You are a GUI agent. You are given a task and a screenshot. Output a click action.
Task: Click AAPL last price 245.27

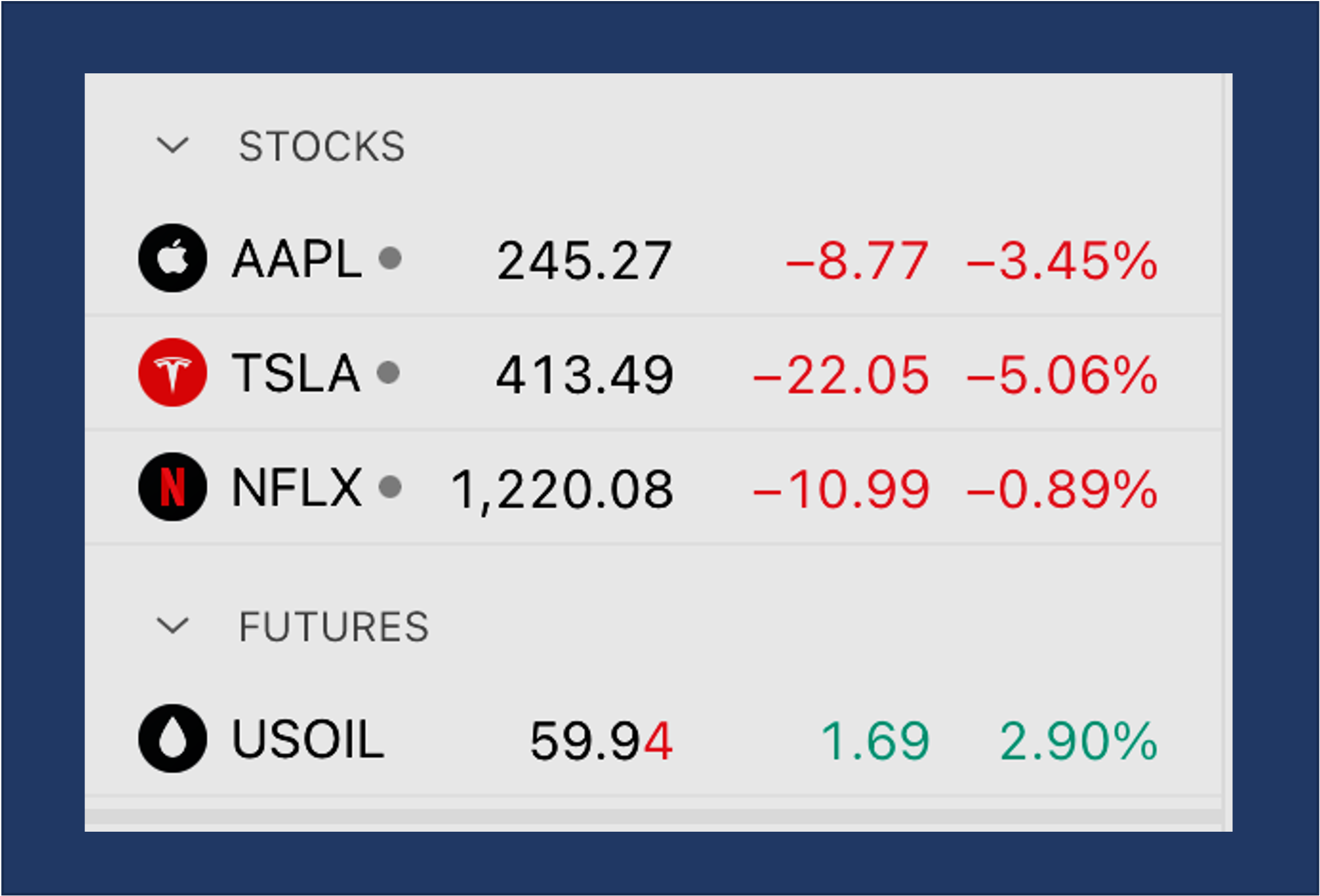[585, 261]
